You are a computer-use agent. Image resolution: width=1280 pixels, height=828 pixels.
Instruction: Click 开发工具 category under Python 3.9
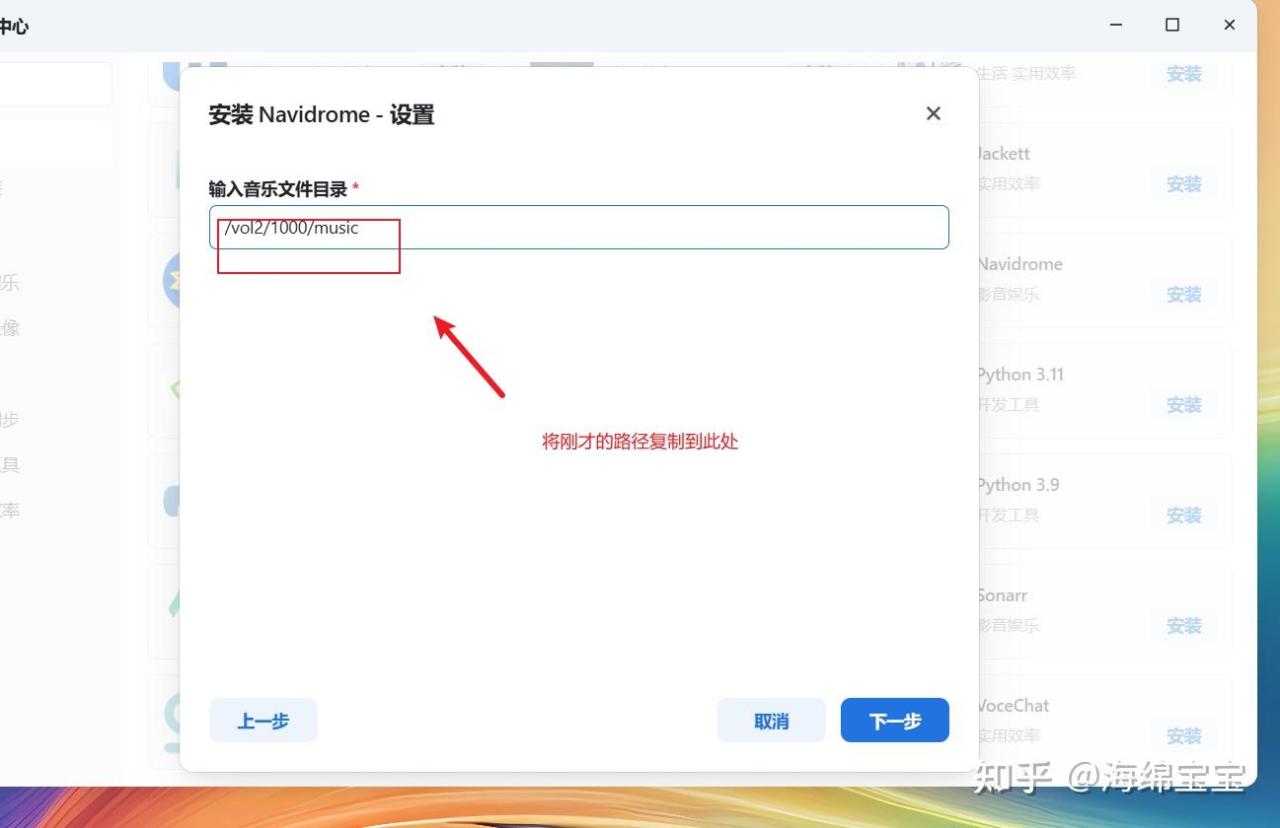point(1008,515)
